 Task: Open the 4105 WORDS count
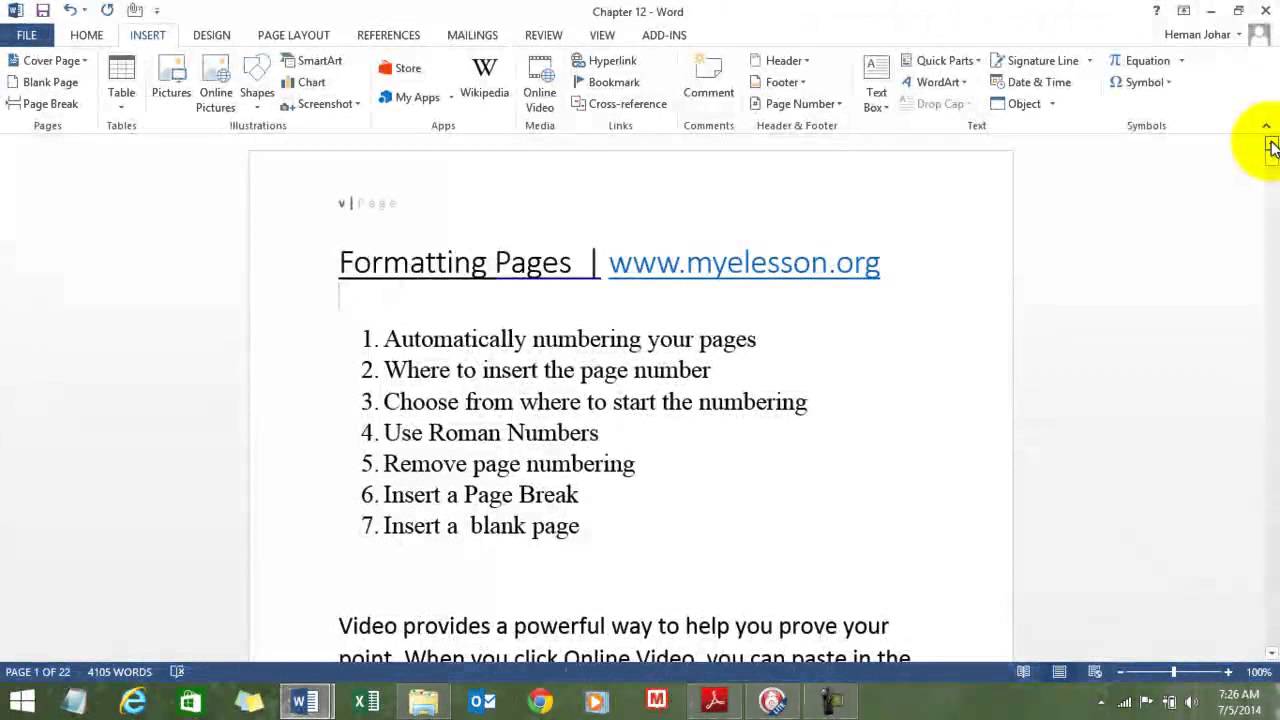pos(119,672)
